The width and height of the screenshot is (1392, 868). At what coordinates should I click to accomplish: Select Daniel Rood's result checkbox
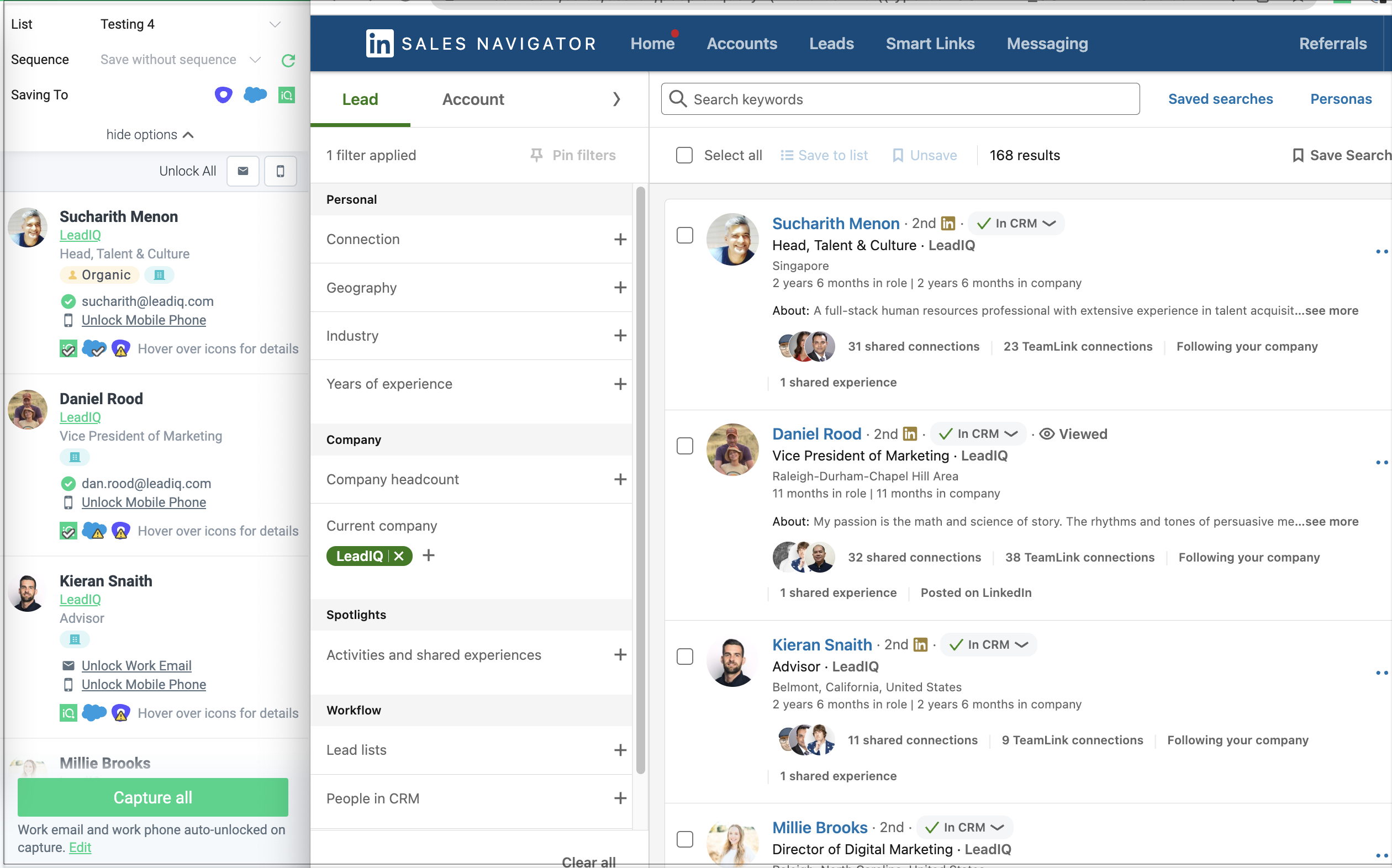(x=684, y=446)
